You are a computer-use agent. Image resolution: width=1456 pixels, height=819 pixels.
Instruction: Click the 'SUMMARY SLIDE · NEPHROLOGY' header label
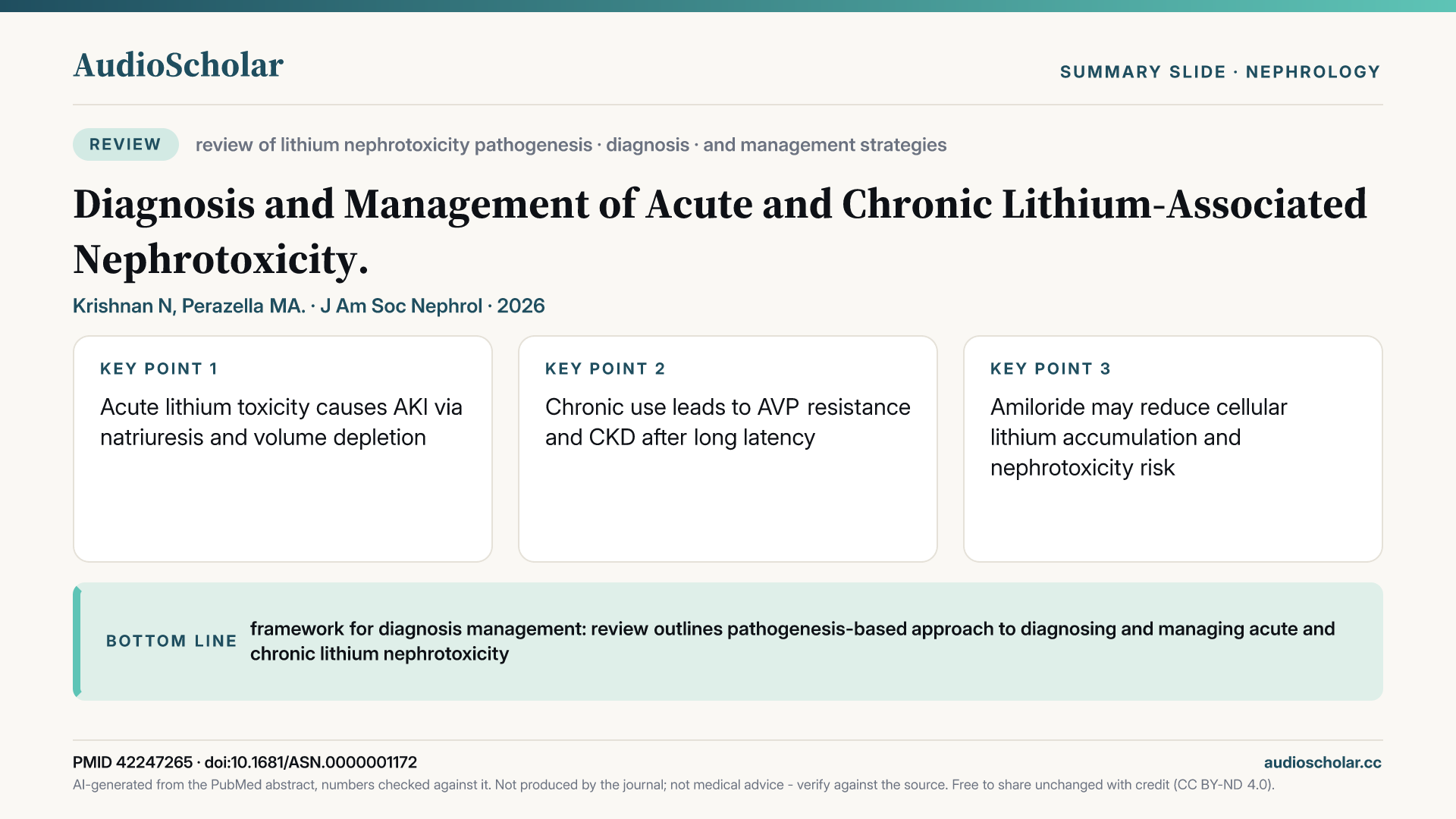[x=1220, y=72]
